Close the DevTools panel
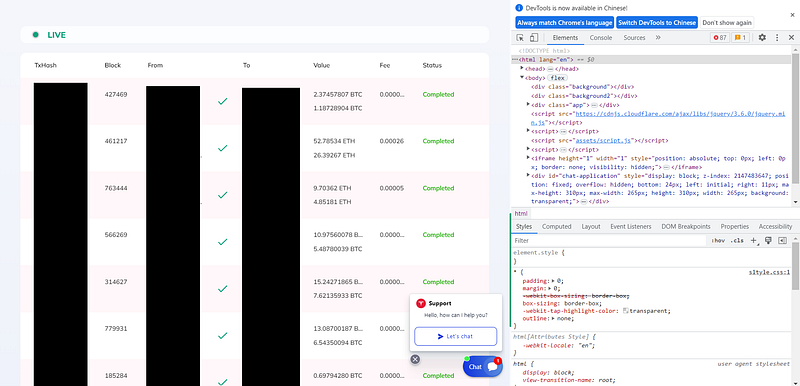The height and width of the screenshot is (386, 800). 791,38
